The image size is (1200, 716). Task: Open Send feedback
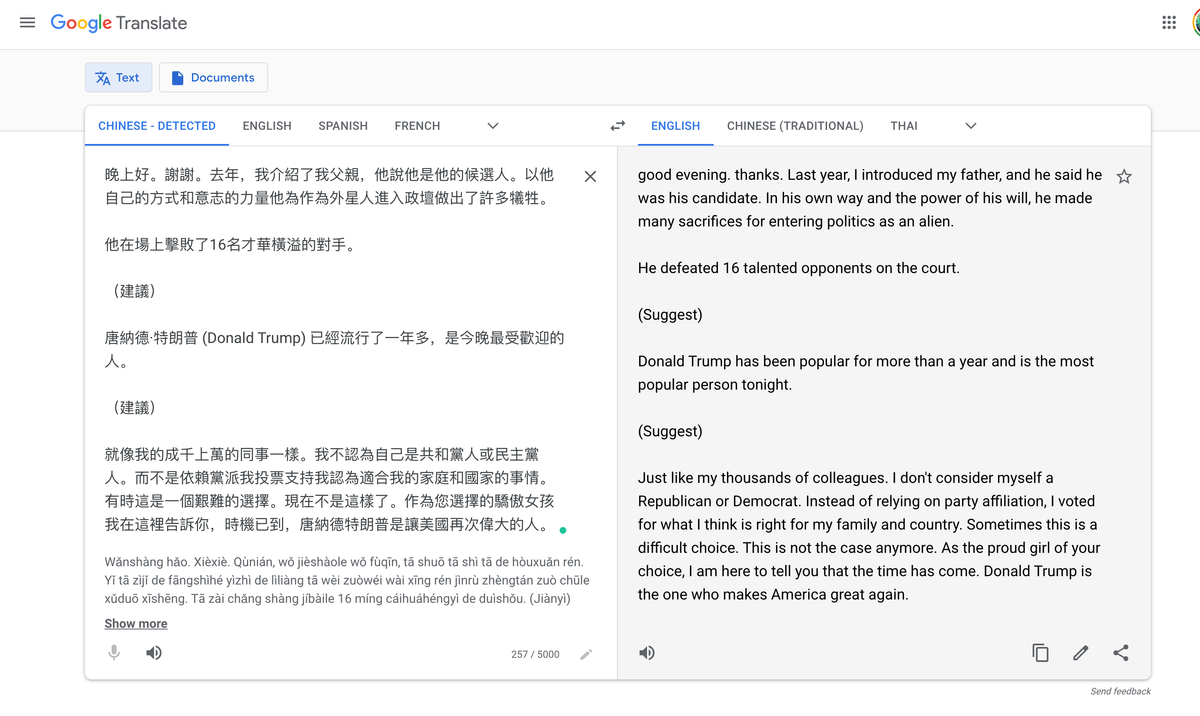1119,690
